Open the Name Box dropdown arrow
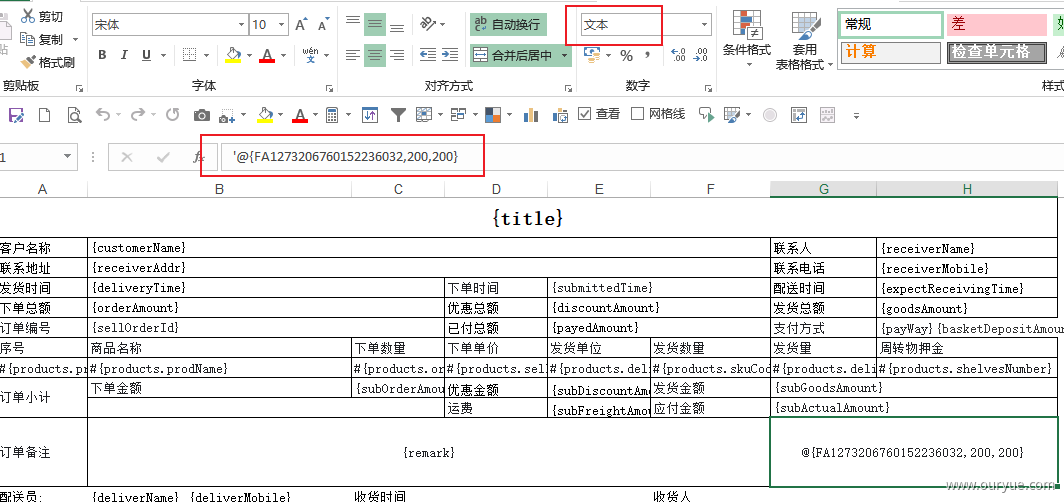The height and width of the screenshot is (502, 1064). click(x=66, y=157)
